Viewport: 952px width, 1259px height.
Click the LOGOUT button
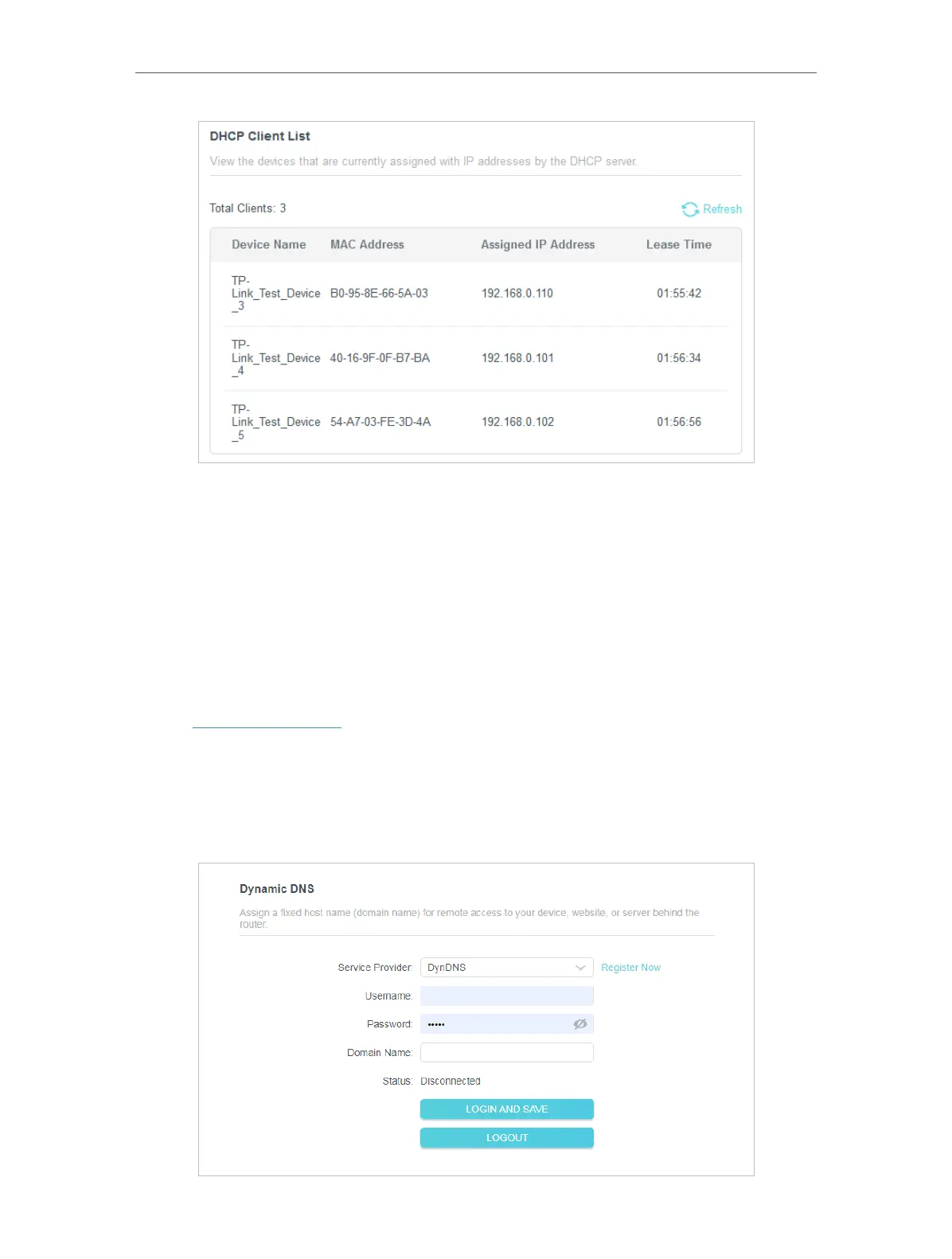click(x=507, y=1138)
